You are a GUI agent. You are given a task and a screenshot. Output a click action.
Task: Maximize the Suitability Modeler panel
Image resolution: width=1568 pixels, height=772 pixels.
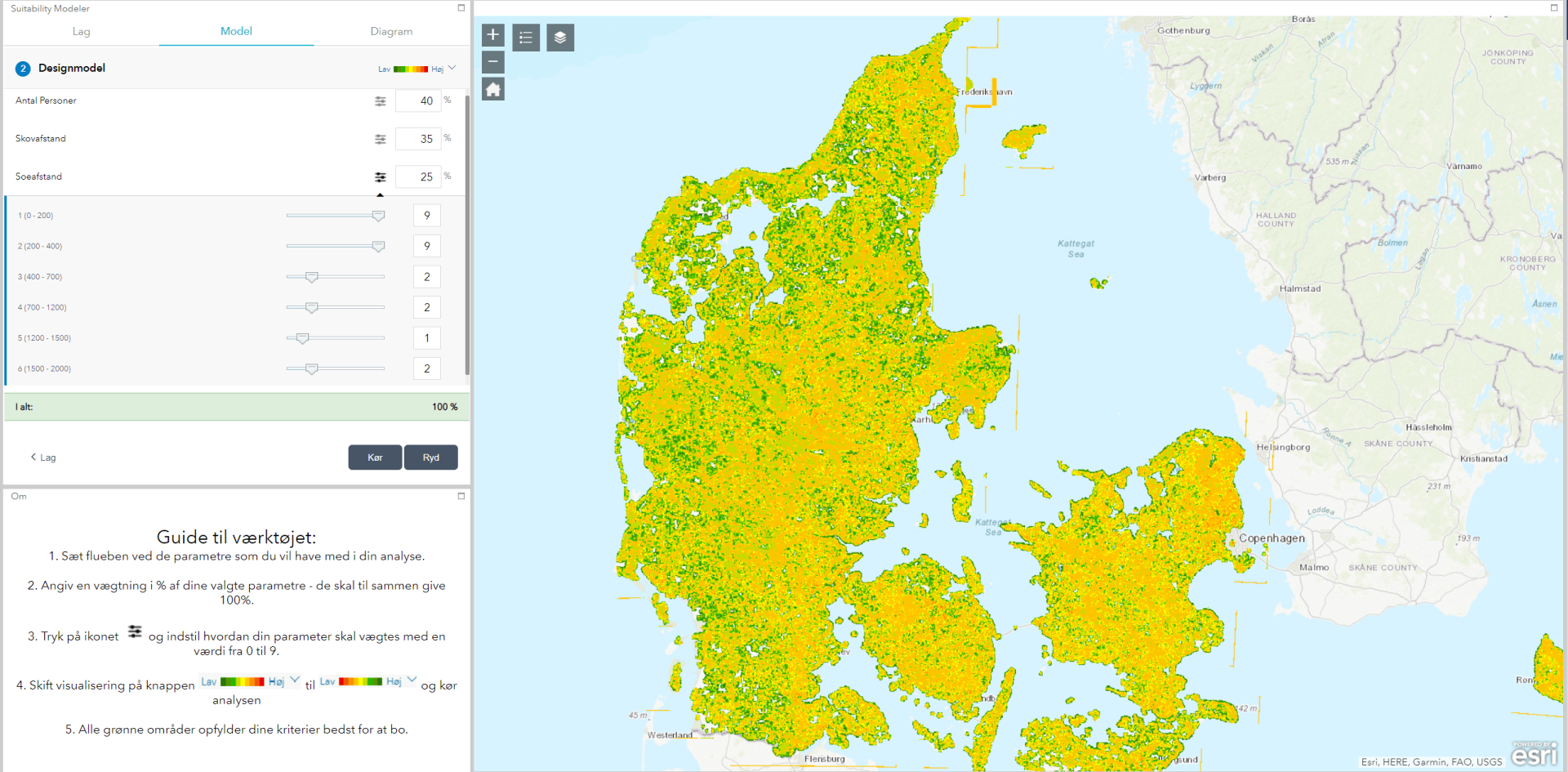[461, 8]
